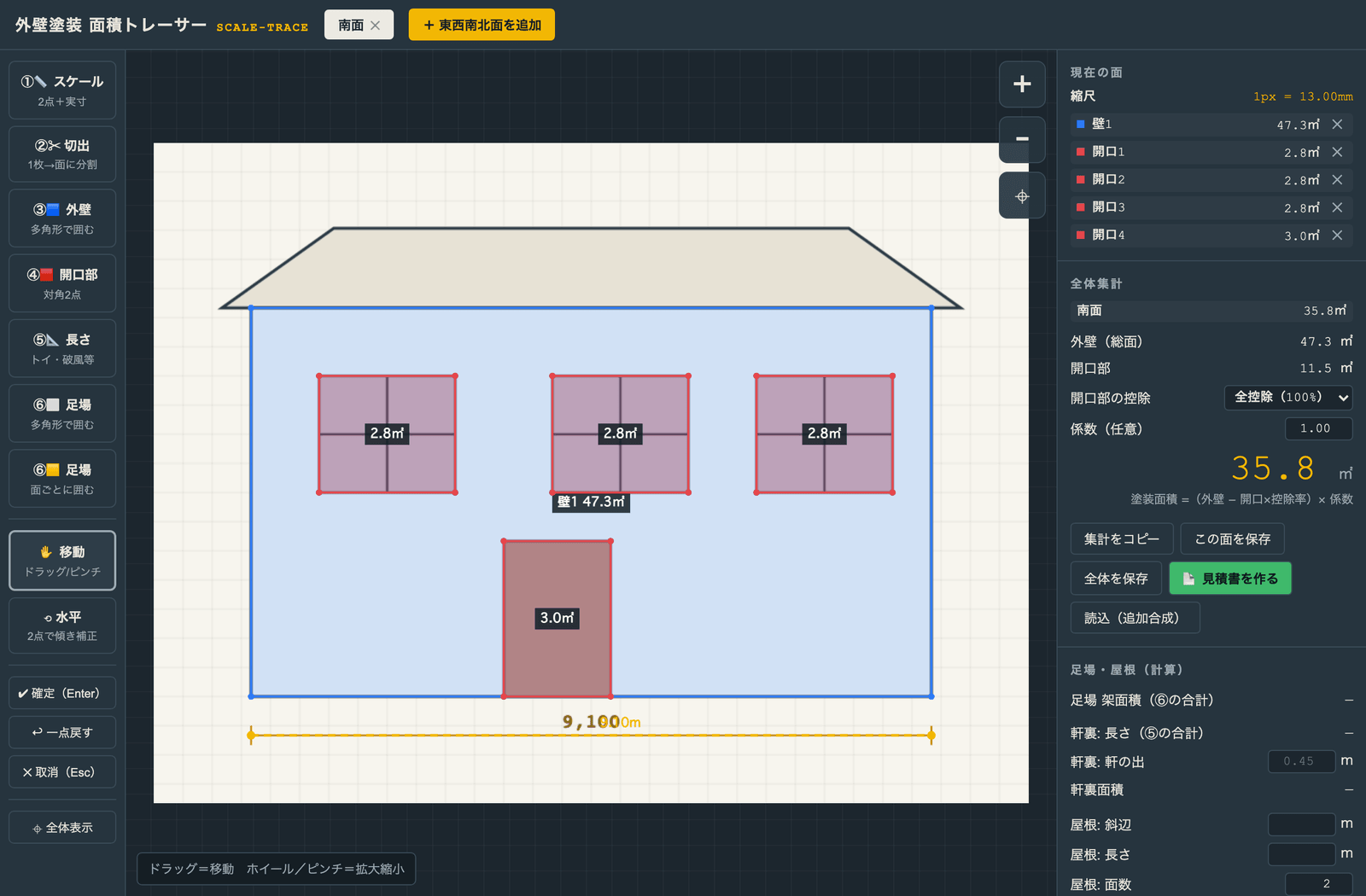This screenshot has height=896, width=1366.
Task: Click the 軒の出 input field
Action: (1302, 761)
